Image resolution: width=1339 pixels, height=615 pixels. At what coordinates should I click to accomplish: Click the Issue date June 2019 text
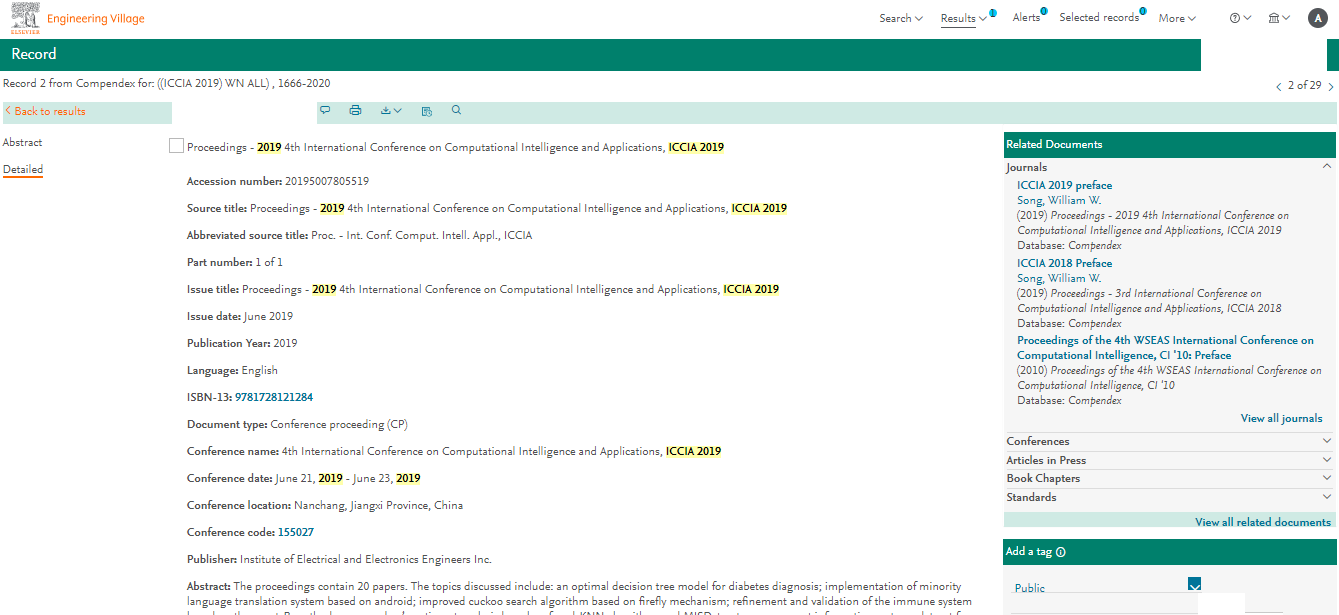268,317
